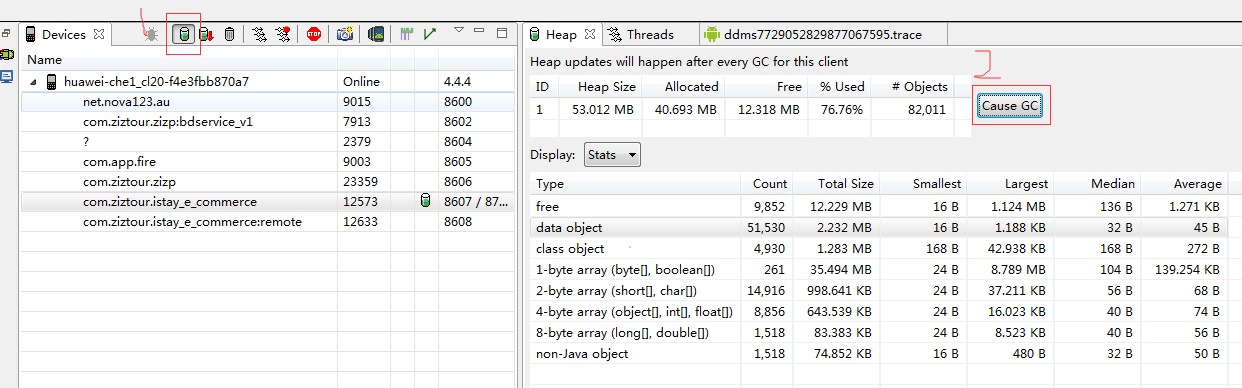The image size is (1242, 388).
Task: Click the Cause GC button
Action: coord(1010,105)
